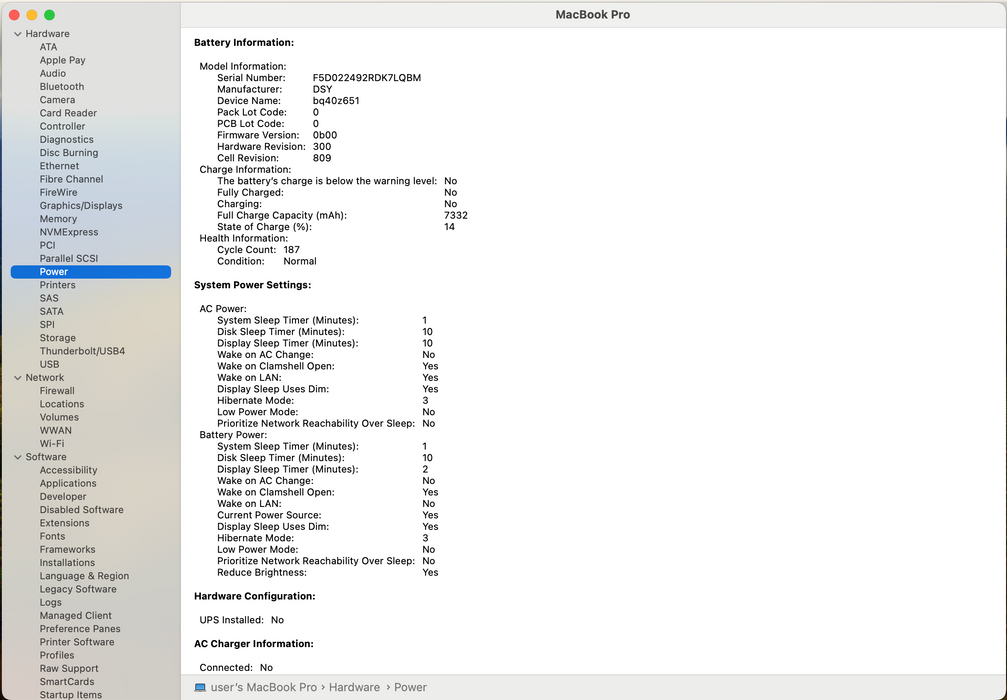The image size is (1007, 700).
Task: Open Diagnostics in the sidebar
Action: [x=66, y=139]
